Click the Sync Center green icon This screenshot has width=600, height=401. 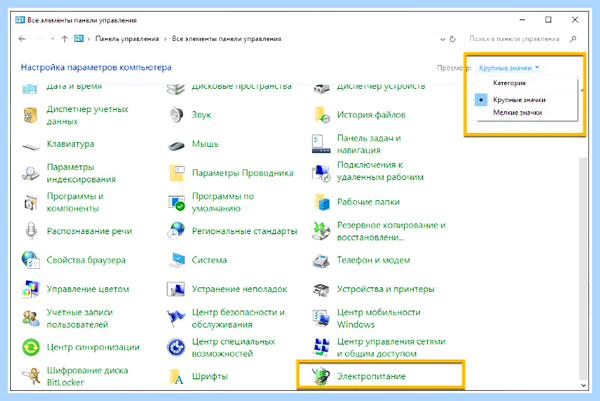click(x=31, y=347)
